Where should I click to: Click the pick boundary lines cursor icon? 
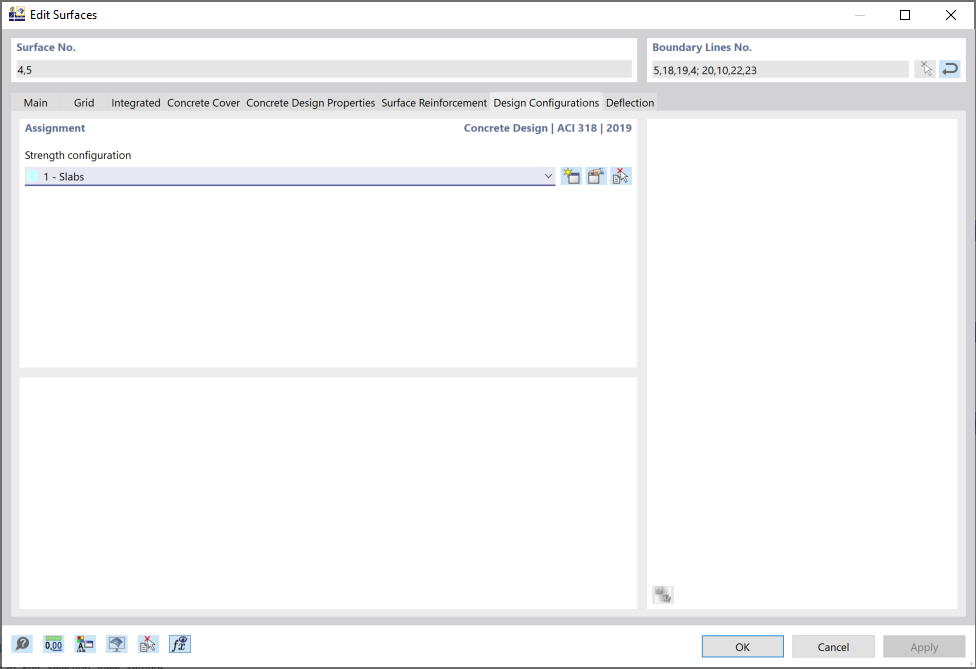pos(926,69)
